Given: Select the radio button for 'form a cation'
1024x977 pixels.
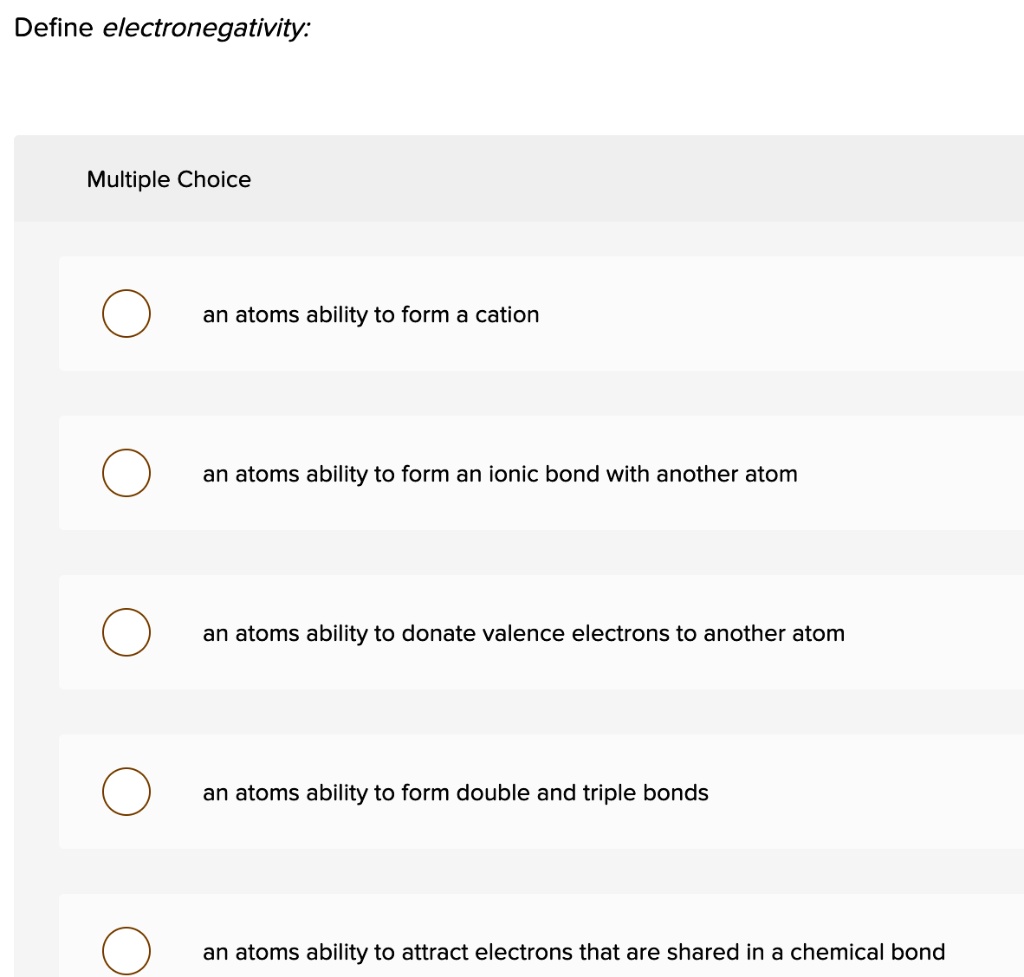Looking at the screenshot, I should pos(126,313).
